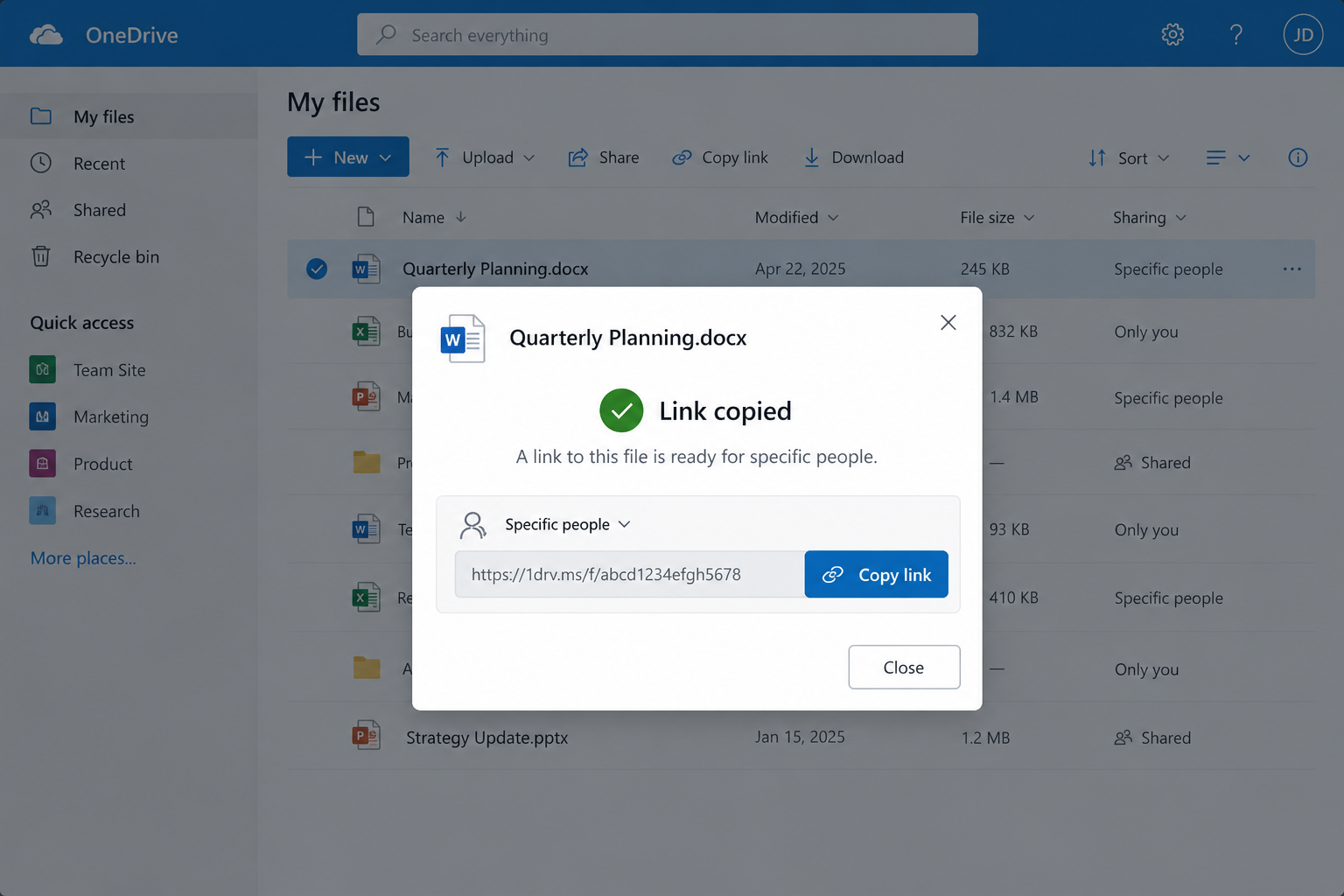Viewport: 1344px width, 896px height.
Task: Open the Sort dropdown
Action: tap(1129, 157)
